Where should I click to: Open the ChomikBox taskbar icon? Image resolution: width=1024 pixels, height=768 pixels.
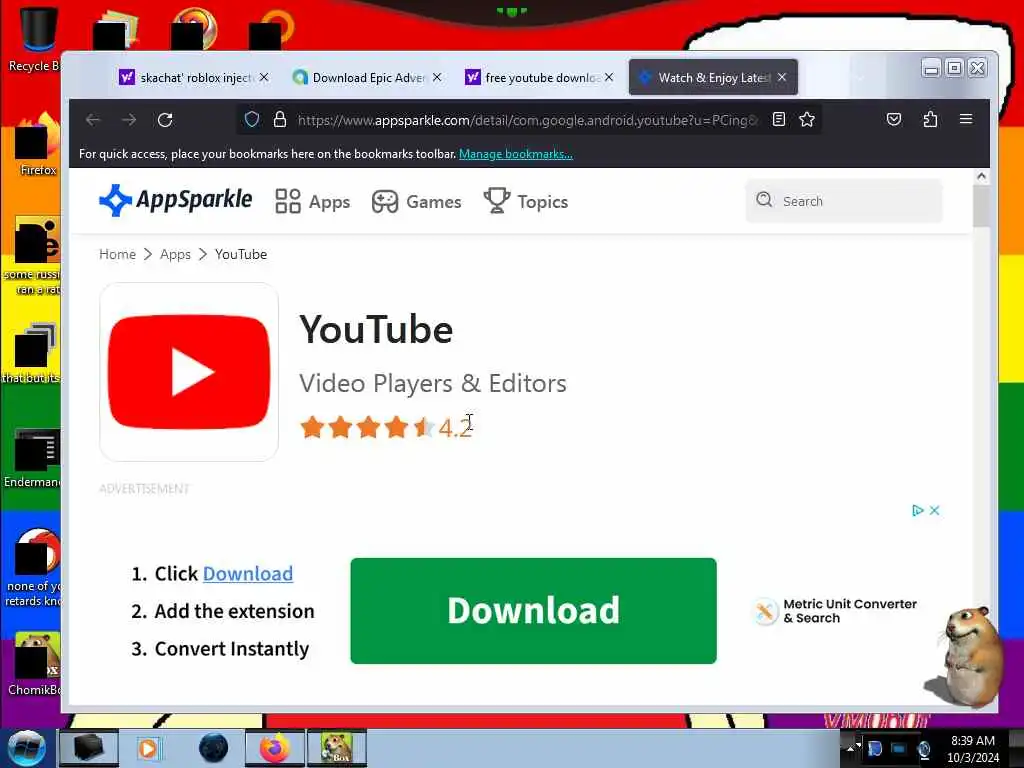(337, 748)
